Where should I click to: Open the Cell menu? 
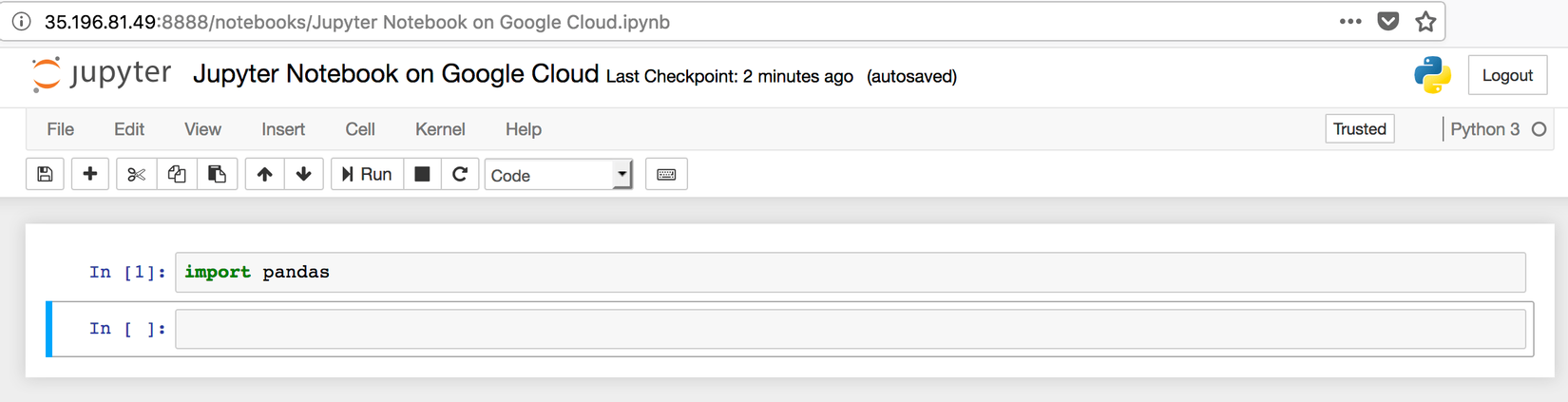coord(360,129)
